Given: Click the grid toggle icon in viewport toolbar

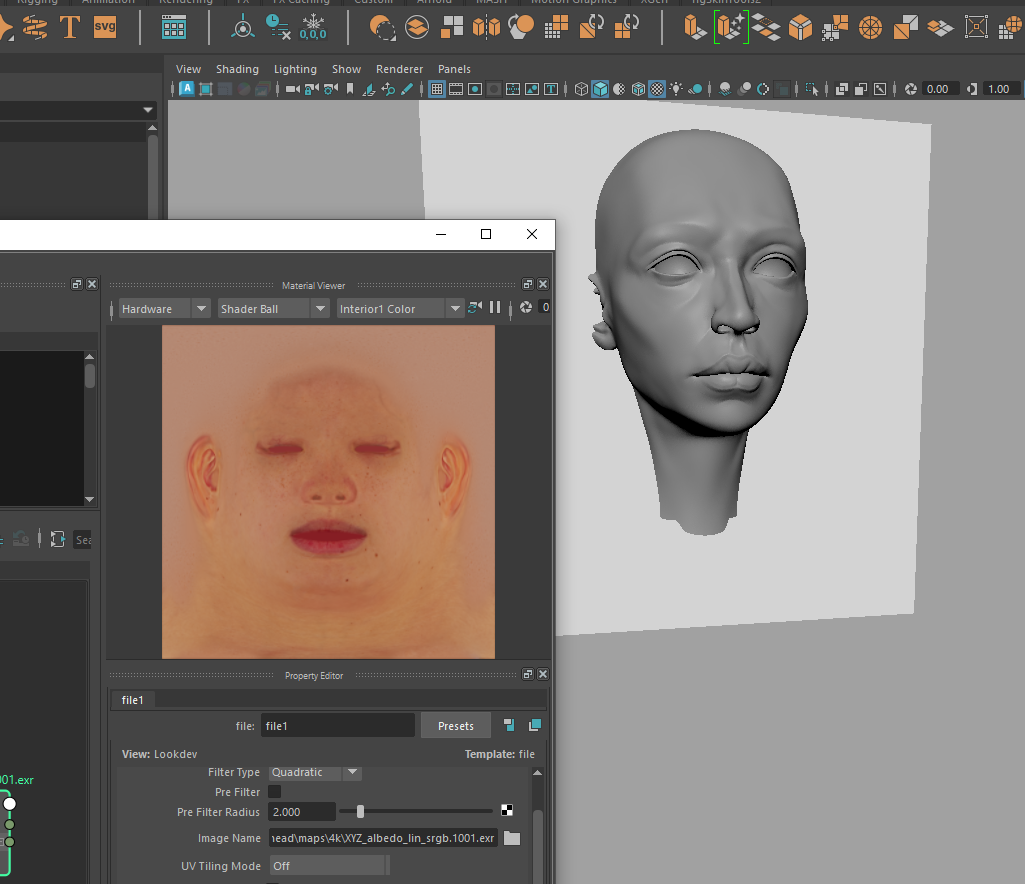Looking at the screenshot, I should click(x=437, y=89).
